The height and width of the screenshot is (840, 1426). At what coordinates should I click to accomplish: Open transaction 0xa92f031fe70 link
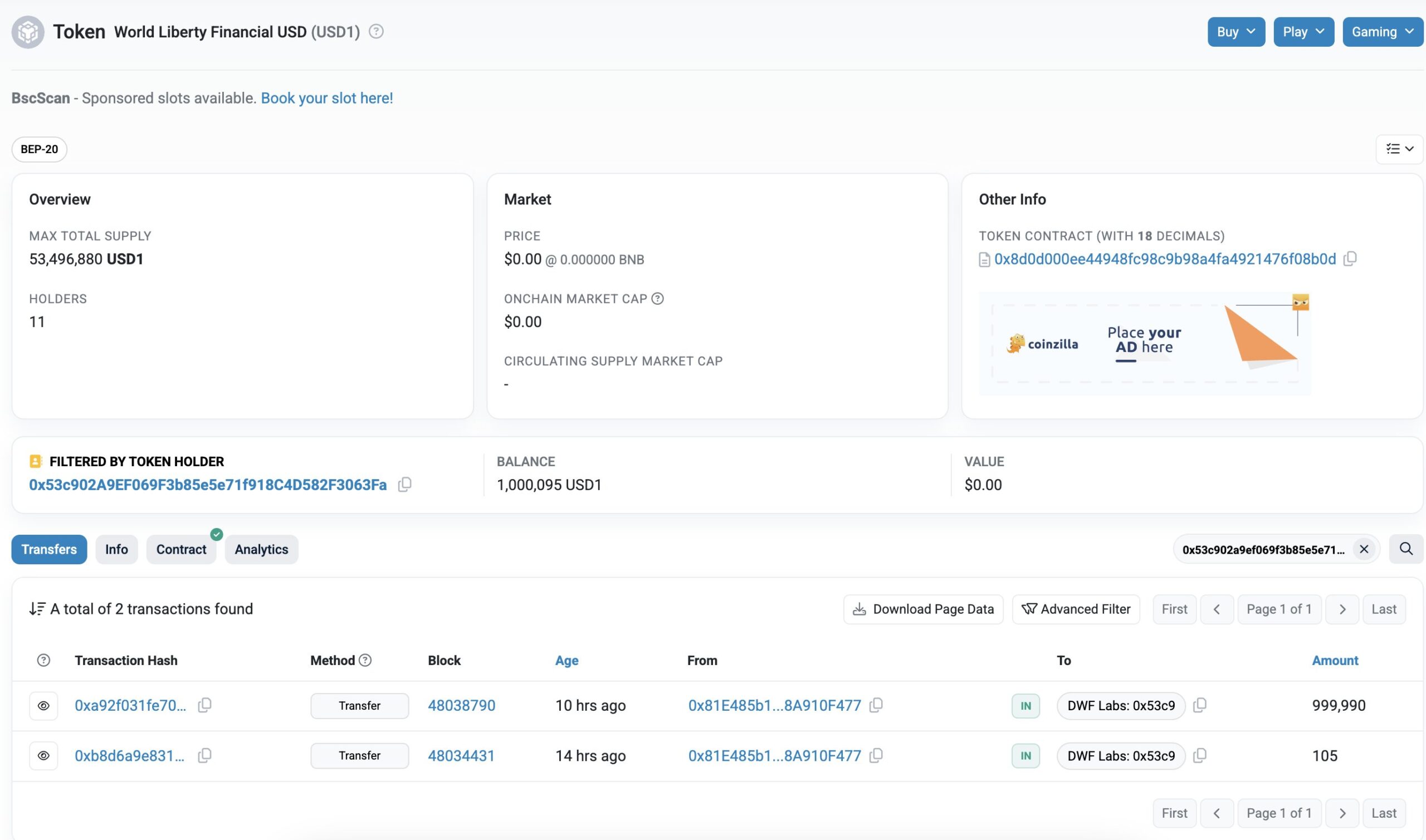130,705
